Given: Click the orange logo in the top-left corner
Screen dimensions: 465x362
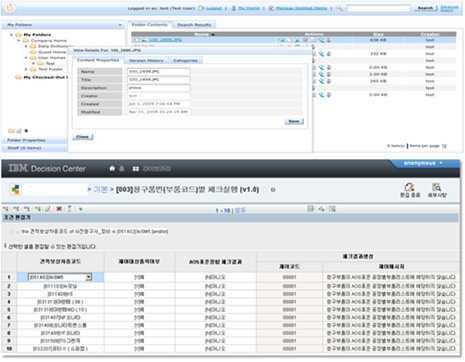Looking at the screenshot, I should [11, 8].
